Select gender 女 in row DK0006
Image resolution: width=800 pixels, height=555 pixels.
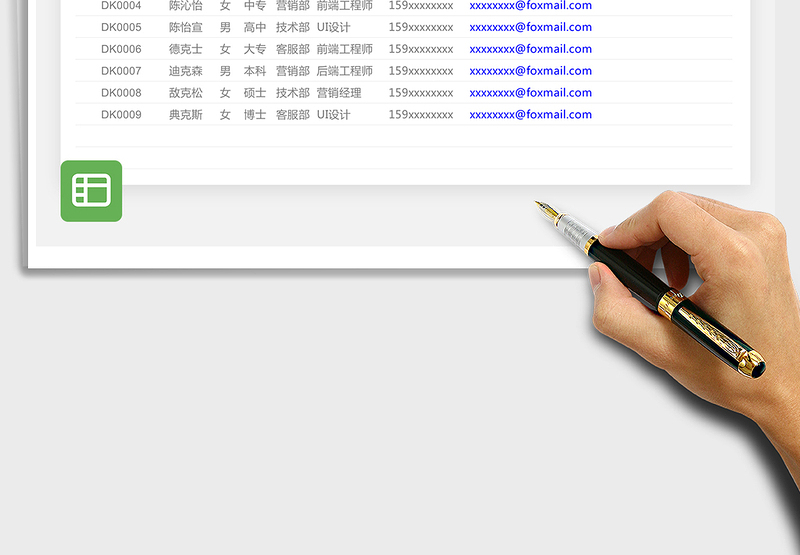(225, 49)
